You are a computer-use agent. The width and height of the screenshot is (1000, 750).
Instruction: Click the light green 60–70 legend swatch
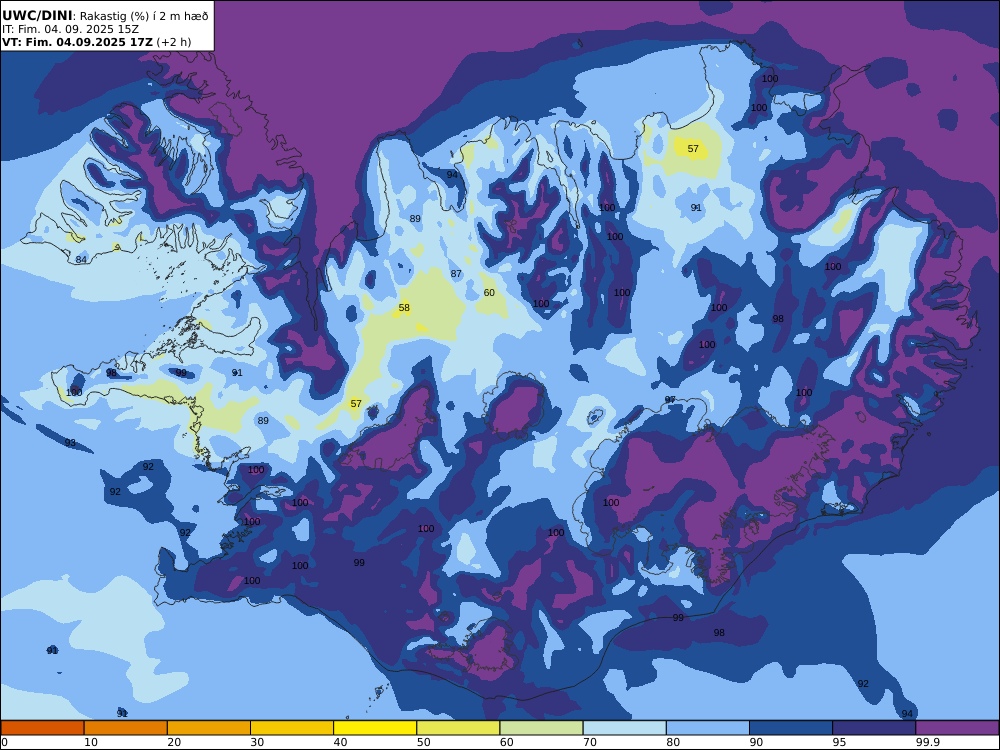(541, 728)
